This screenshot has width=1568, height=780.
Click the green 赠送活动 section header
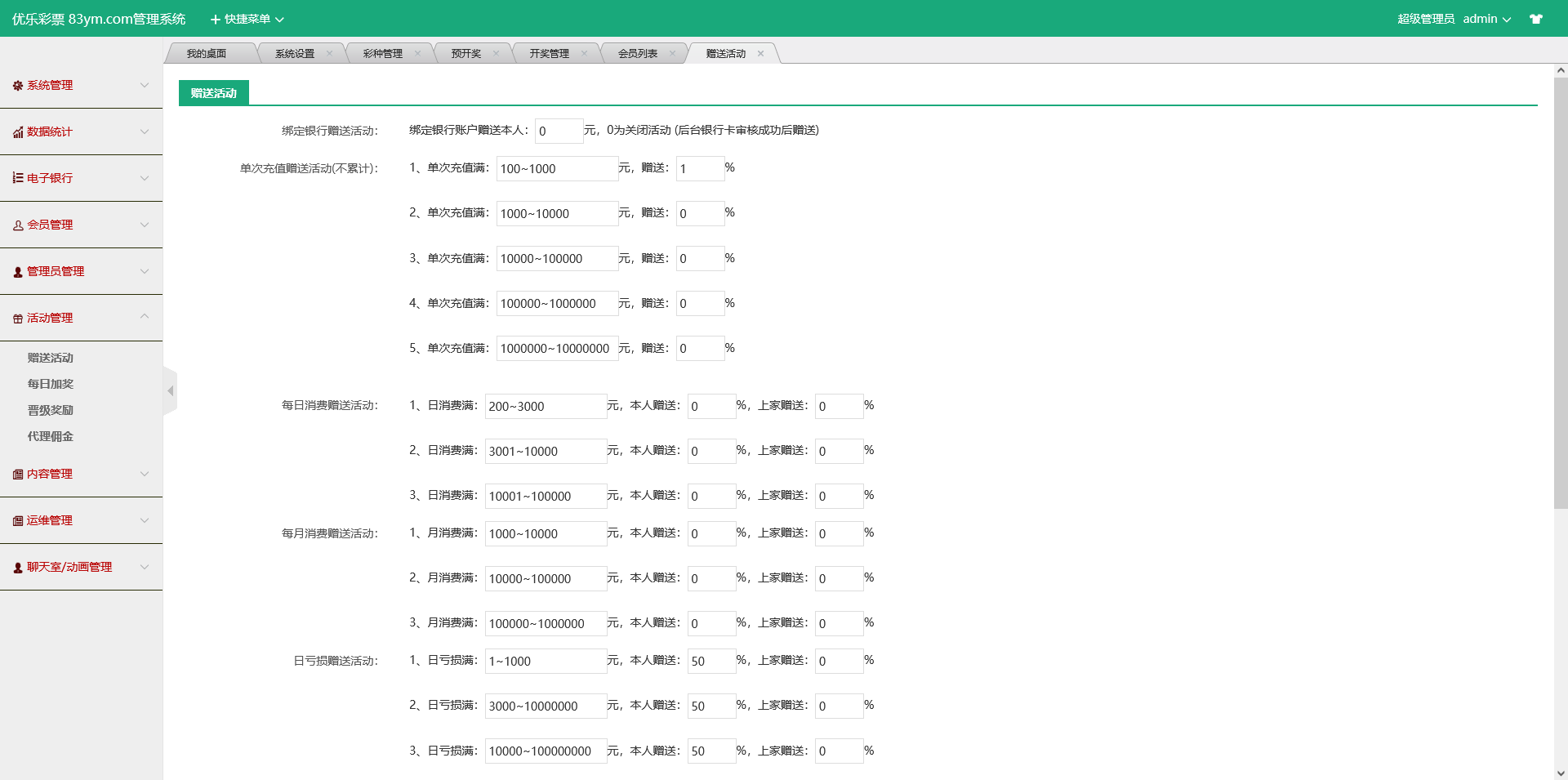point(214,93)
